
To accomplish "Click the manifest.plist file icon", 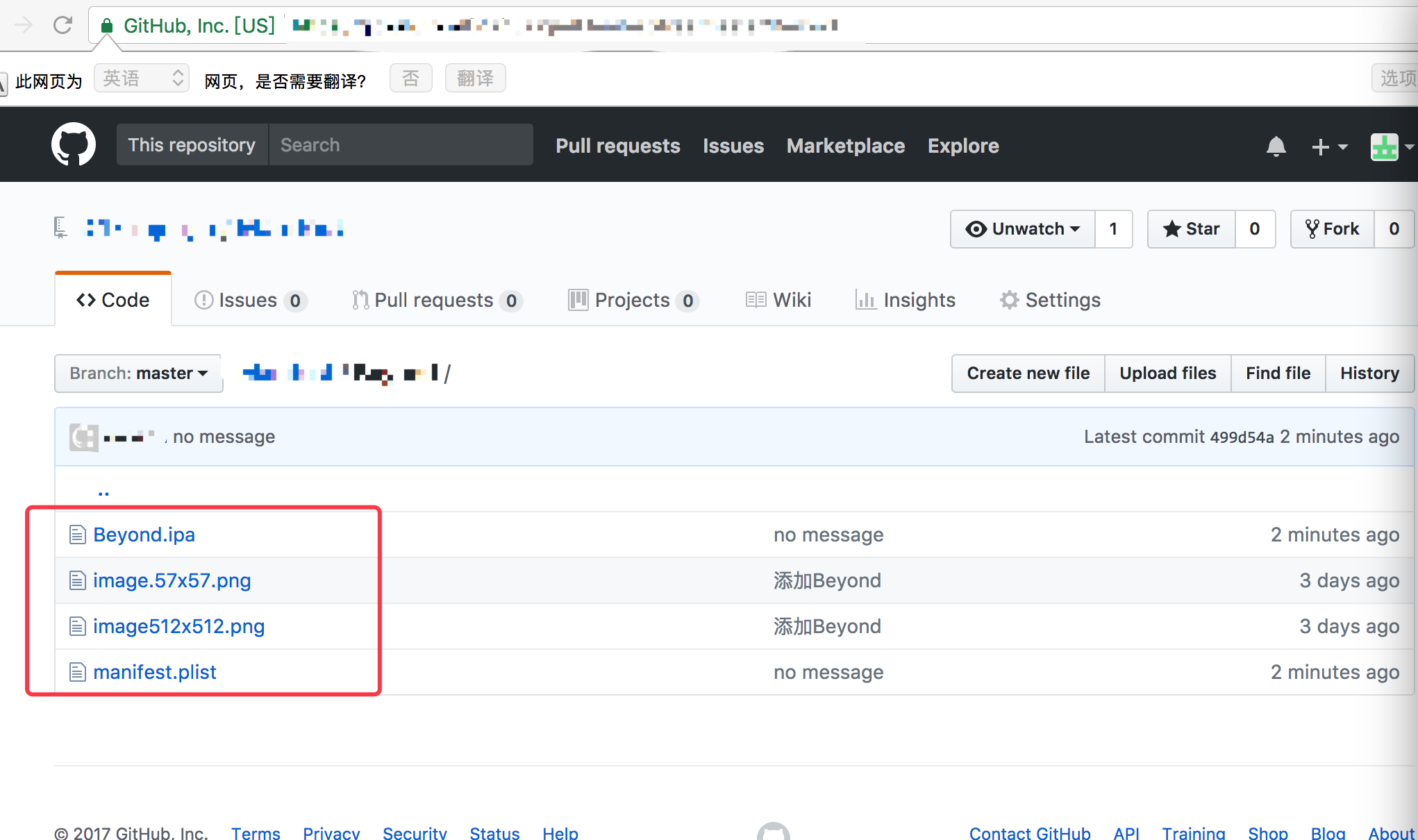I will (77, 672).
